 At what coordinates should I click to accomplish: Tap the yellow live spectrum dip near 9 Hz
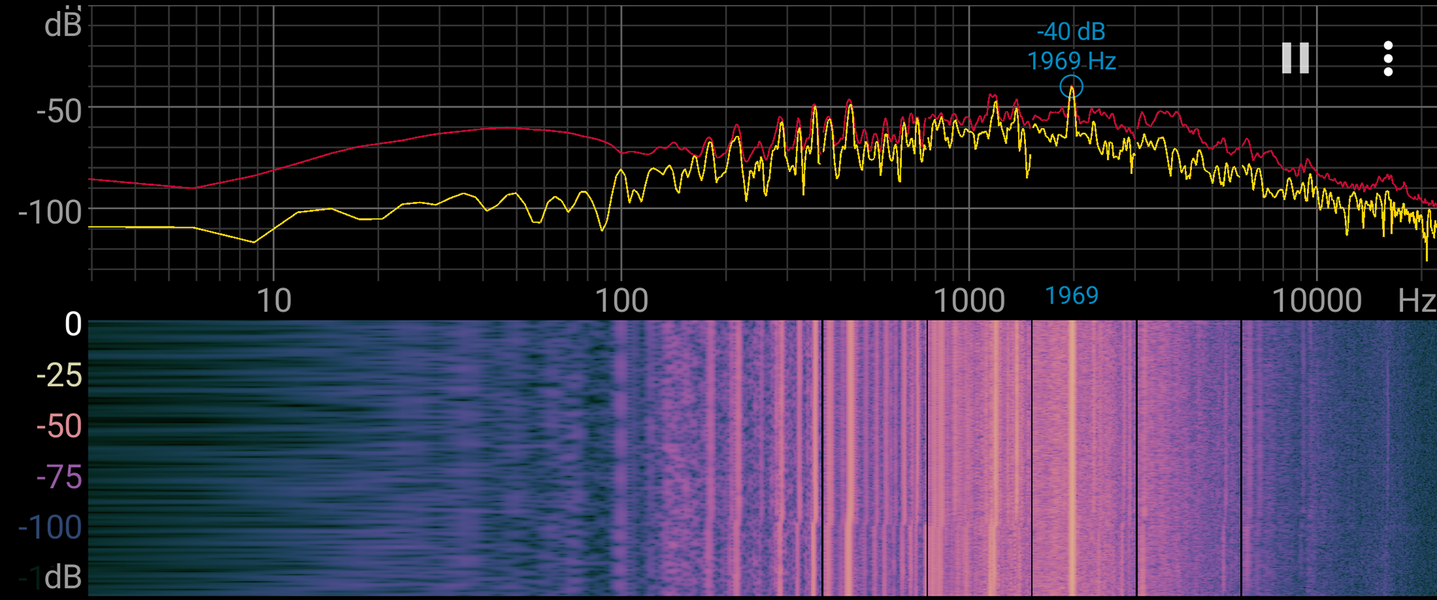[x=254, y=241]
